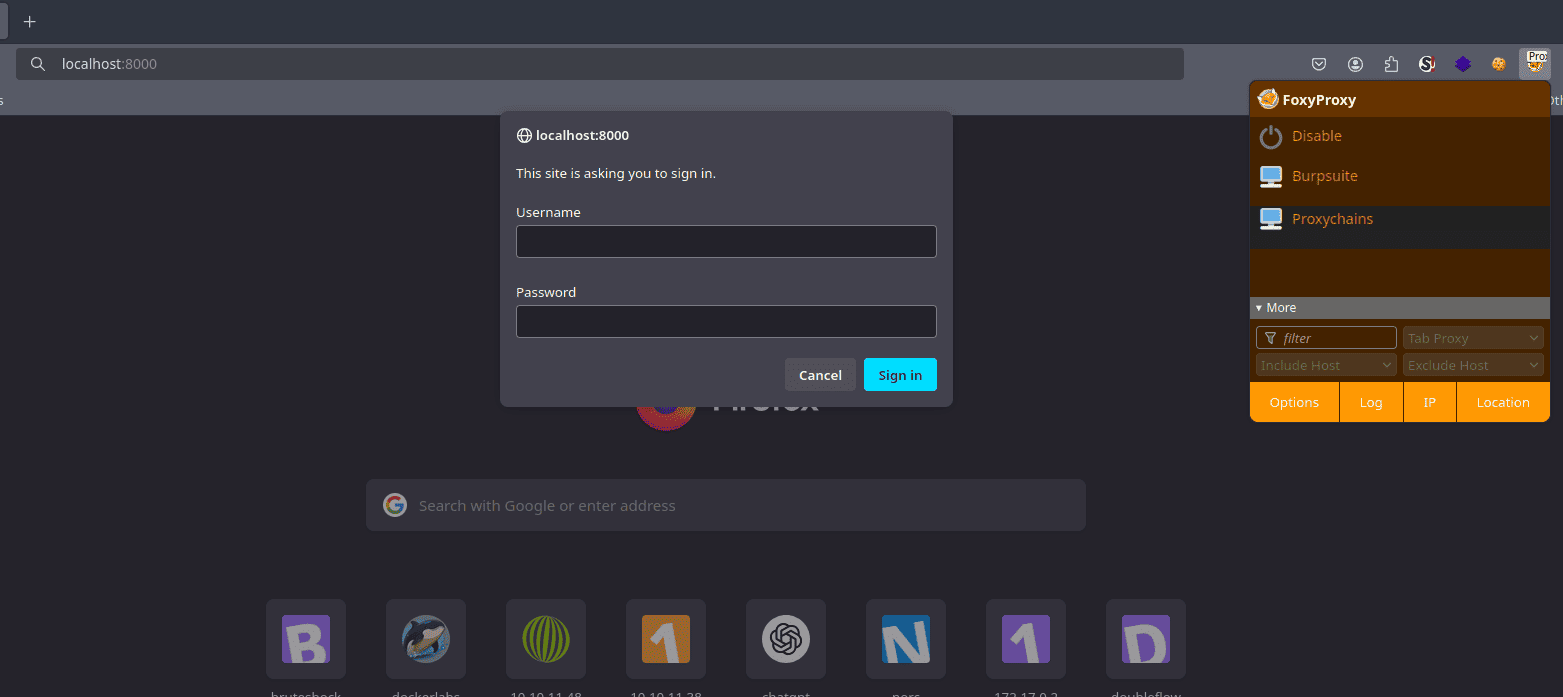
Task: Click the FoxyProxy extension toolbar icon
Action: pyautogui.click(x=1534, y=64)
